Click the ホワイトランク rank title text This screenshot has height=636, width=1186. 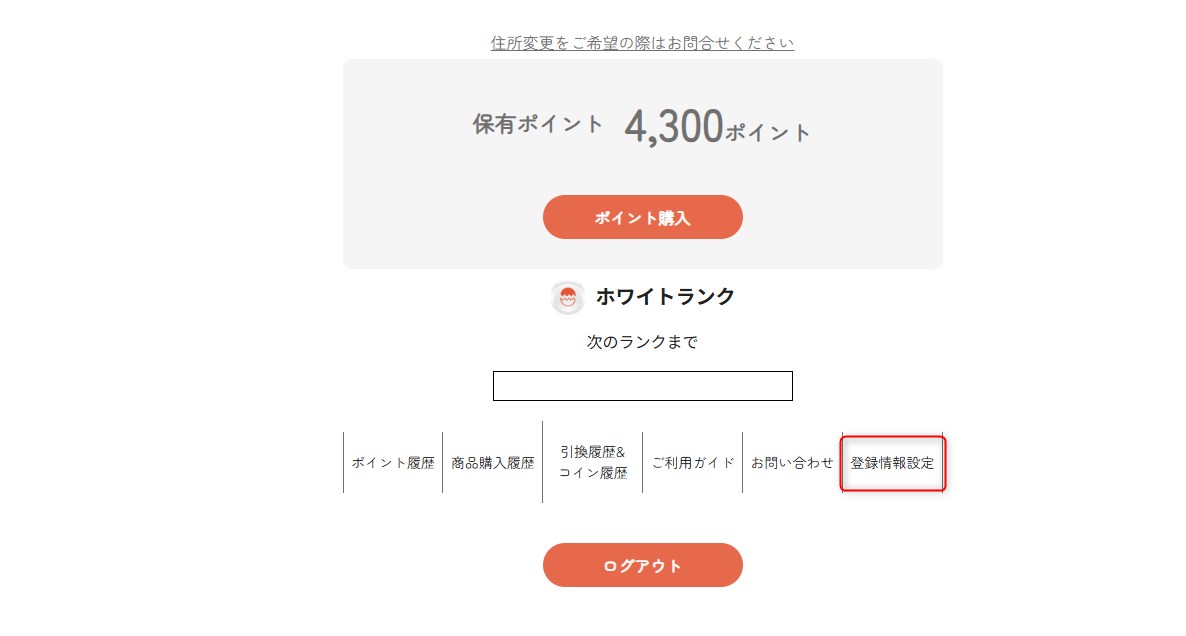click(665, 297)
